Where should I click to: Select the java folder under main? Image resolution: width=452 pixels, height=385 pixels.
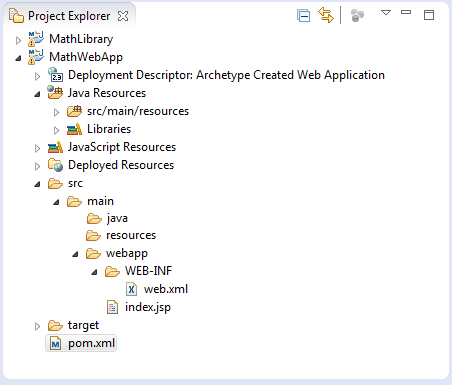pos(107,219)
